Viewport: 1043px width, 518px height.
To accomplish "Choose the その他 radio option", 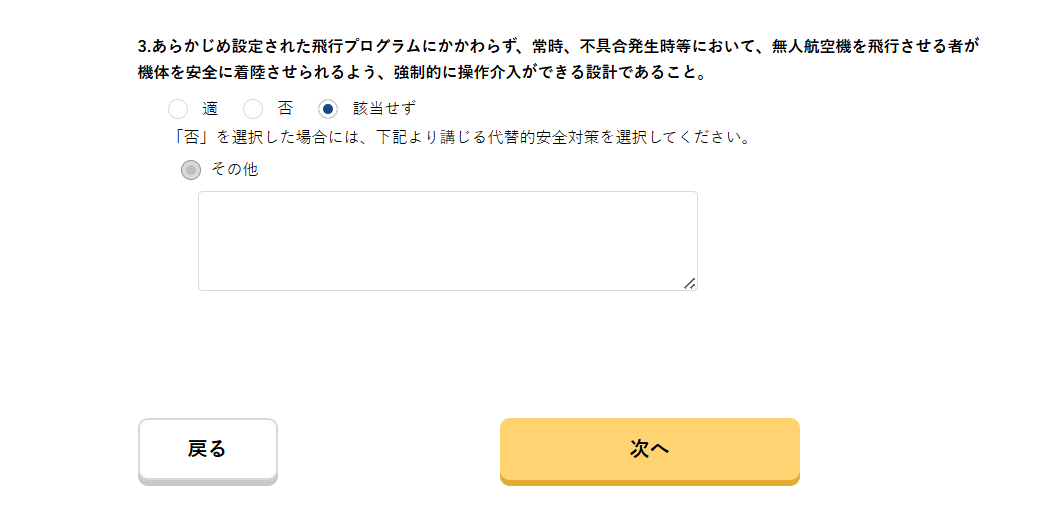I will 191,170.
